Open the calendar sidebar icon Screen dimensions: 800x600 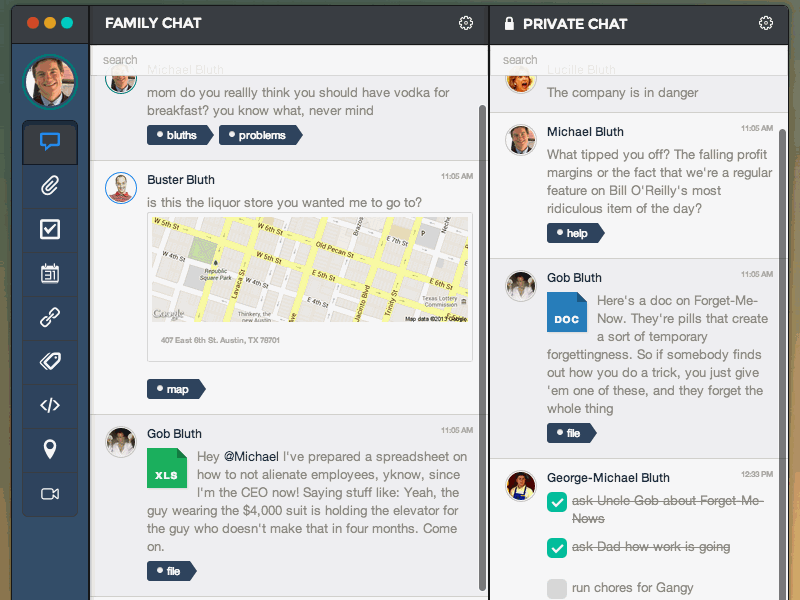click(x=50, y=274)
